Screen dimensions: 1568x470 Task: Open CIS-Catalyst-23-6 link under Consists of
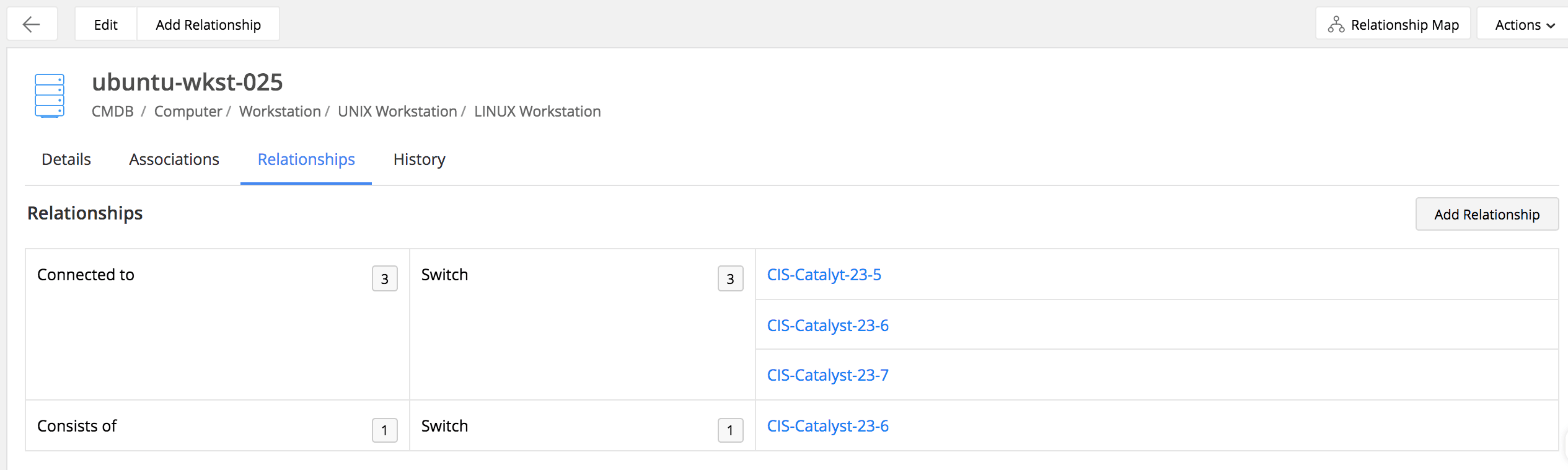[x=827, y=426]
